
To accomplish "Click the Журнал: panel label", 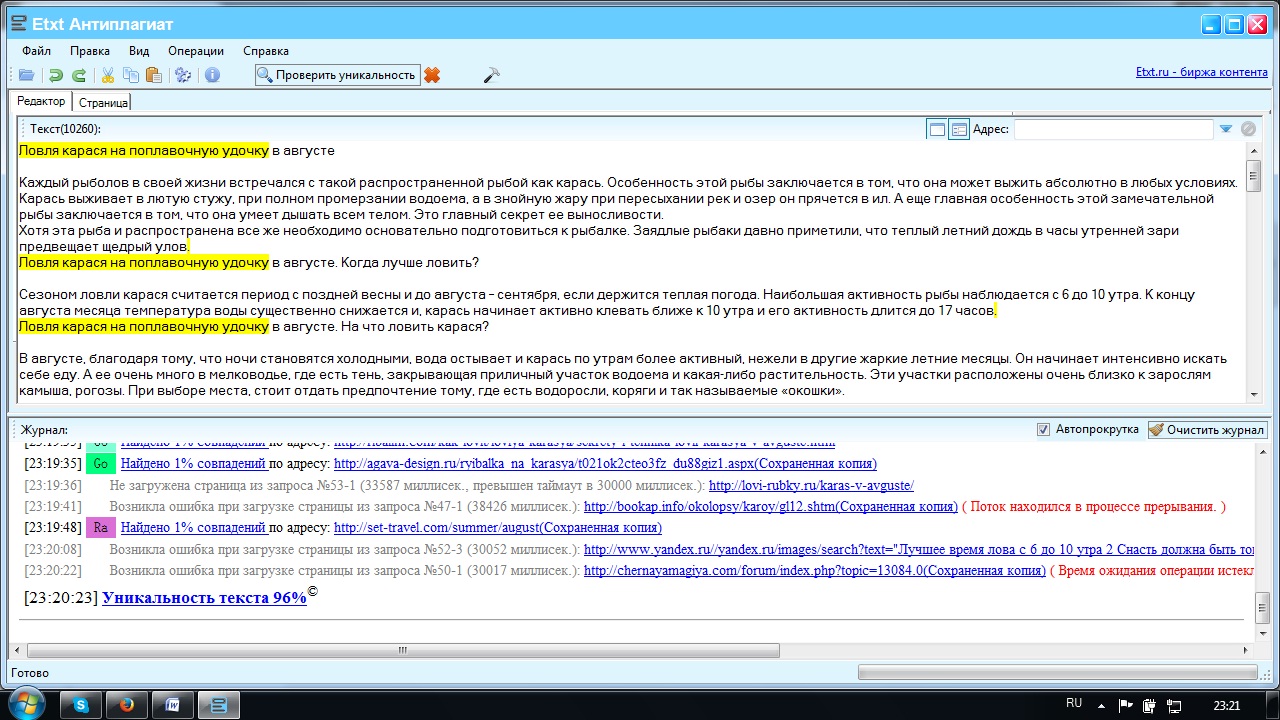I will (x=44, y=430).
